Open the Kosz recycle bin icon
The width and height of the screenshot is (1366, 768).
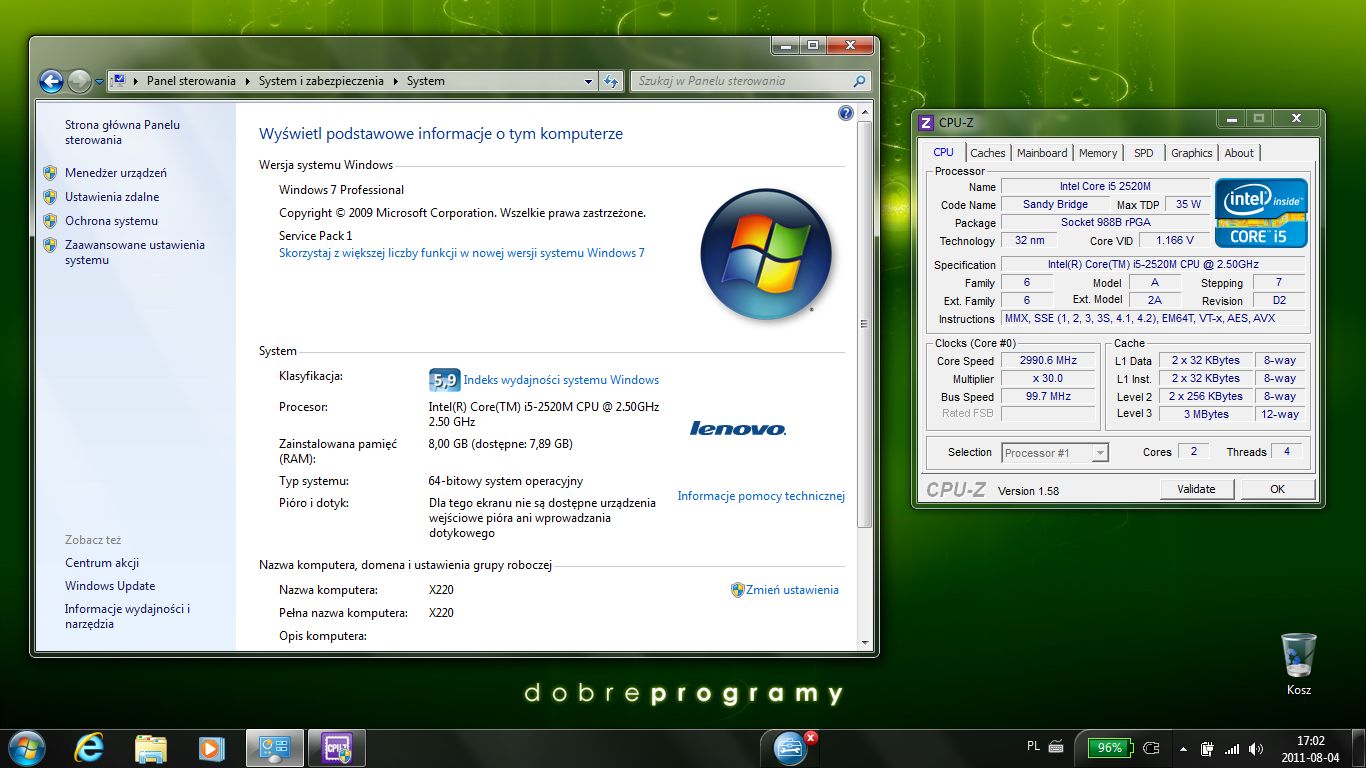(x=1299, y=664)
